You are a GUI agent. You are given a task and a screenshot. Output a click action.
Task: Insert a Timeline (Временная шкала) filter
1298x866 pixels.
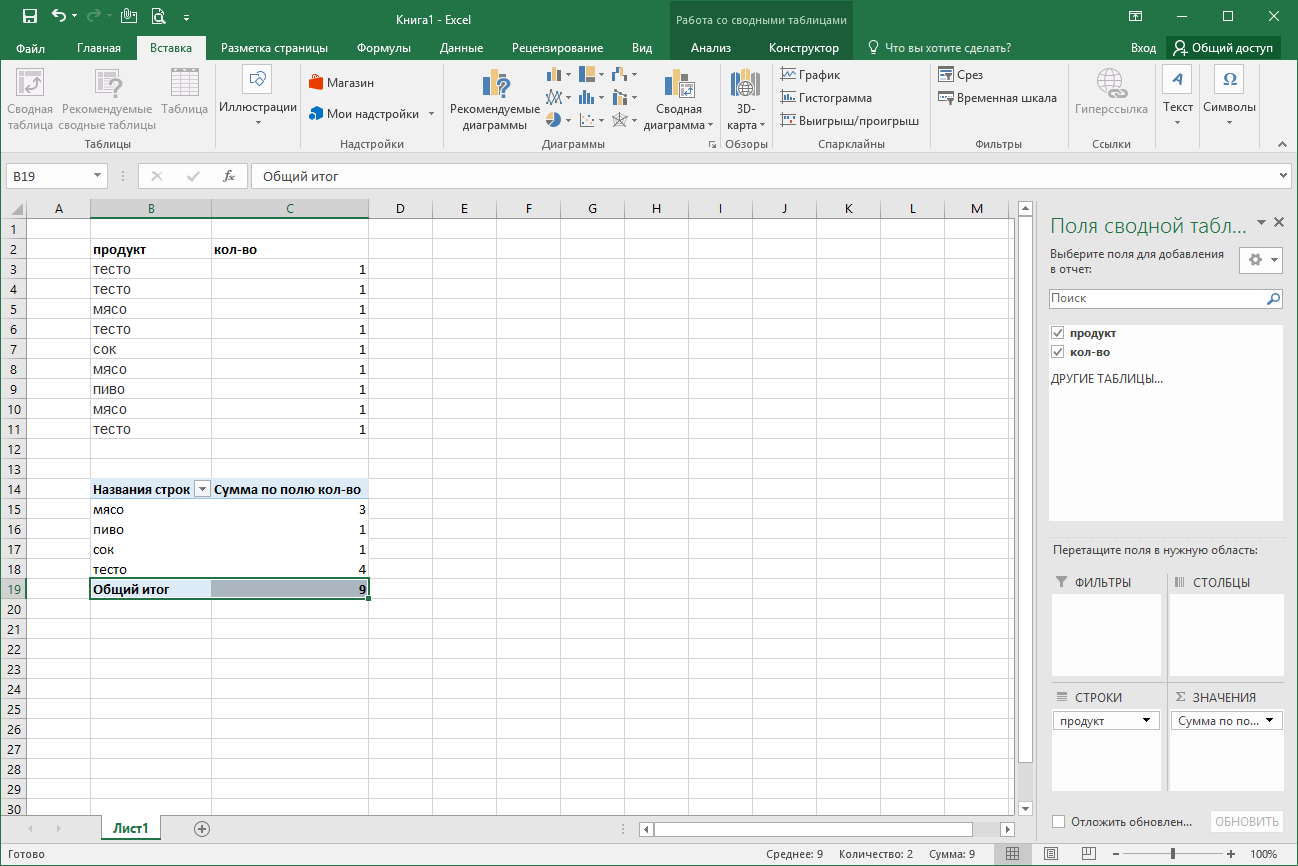pos(997,98)
